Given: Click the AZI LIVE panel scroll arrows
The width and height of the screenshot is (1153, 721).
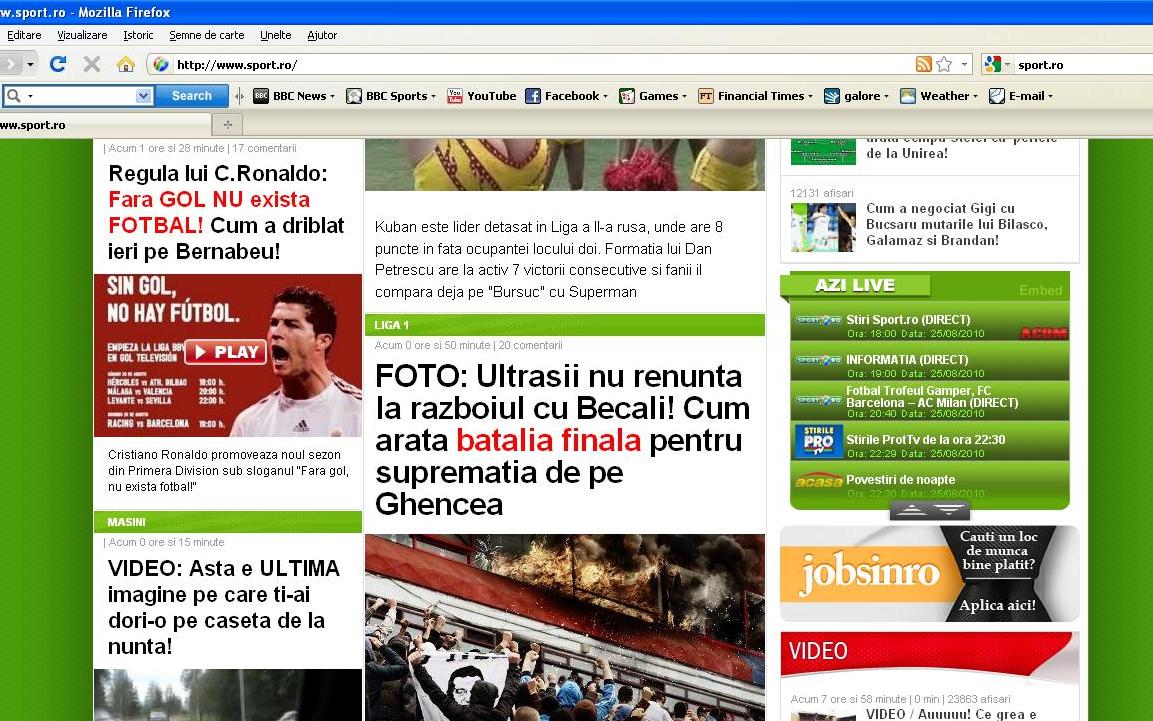Looking at the screenshot, I should click(929, 511).
